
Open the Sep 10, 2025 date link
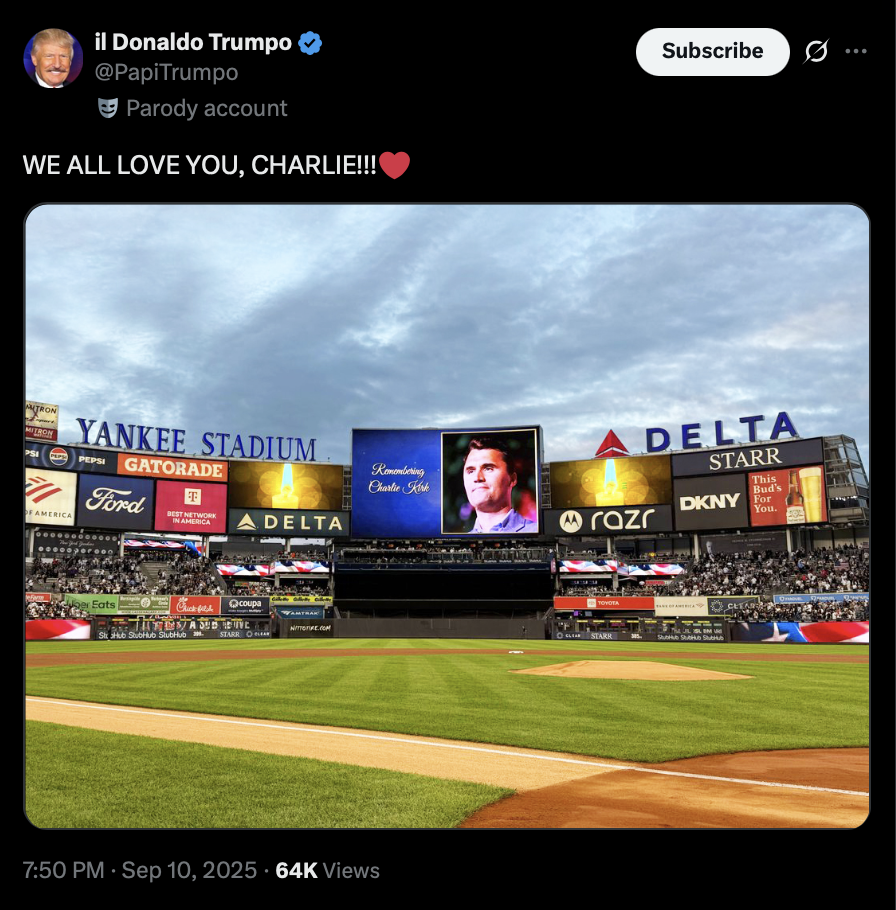pyautogui.click(x=189, y=871)
